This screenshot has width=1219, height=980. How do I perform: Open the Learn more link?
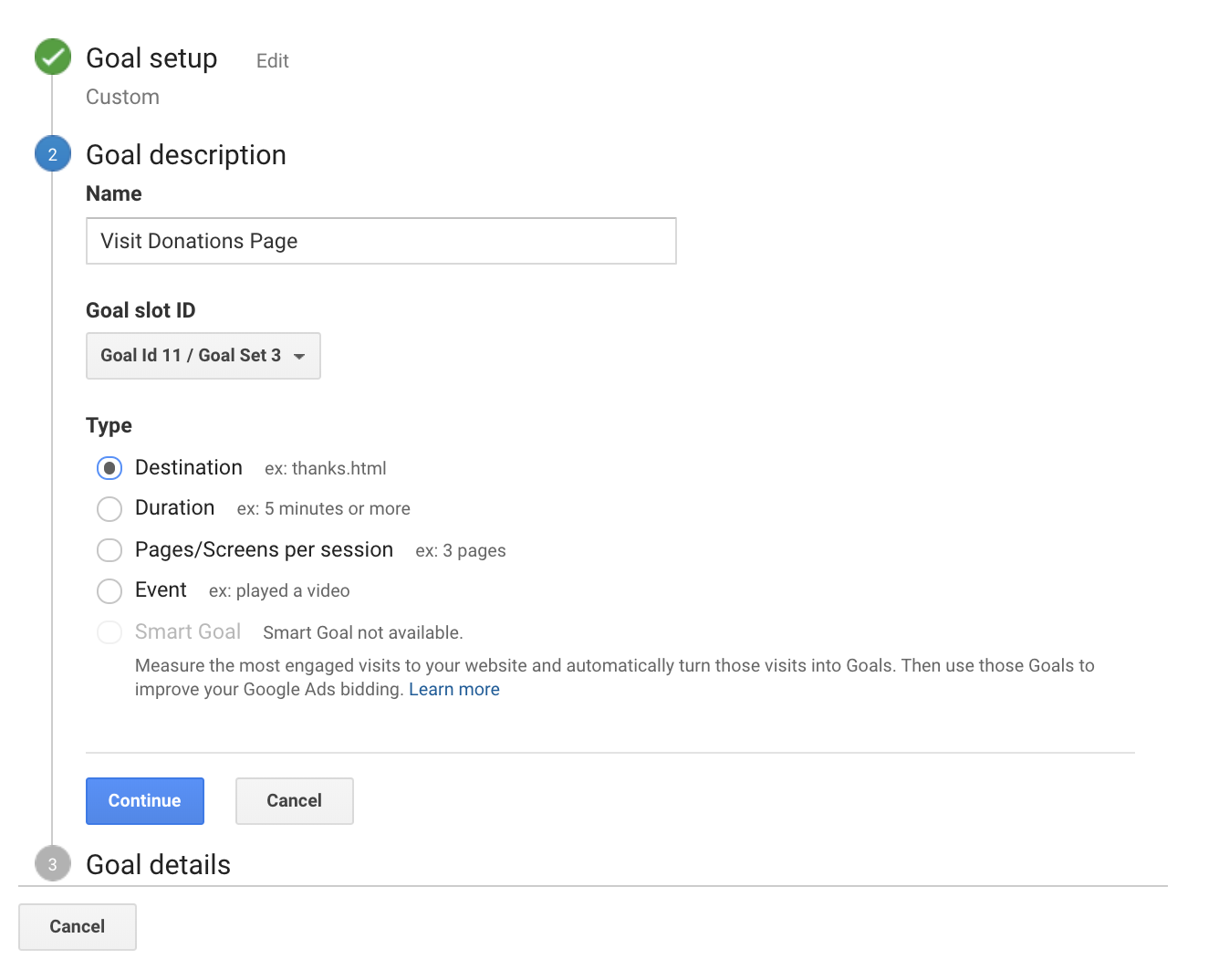point(454,689)
